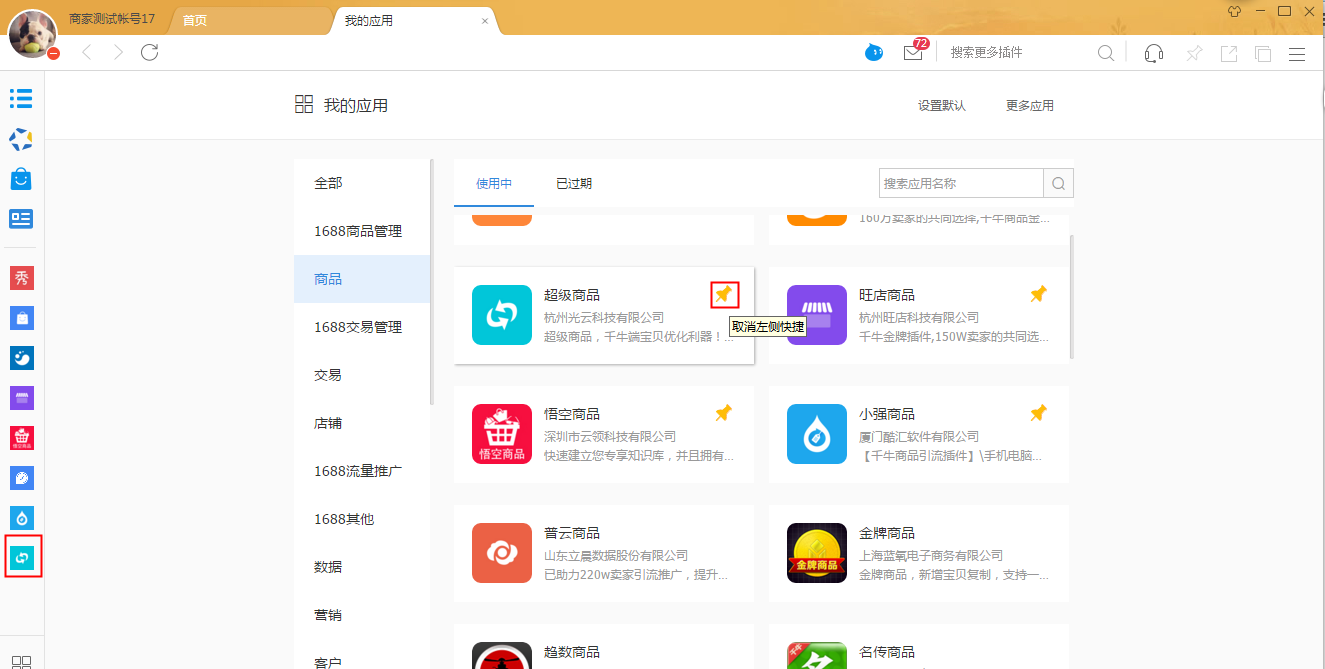Toggle the pin on 小强商品 card
Image resolution: width=1325 pixels, height=669 pixels.
point(1039,413)
